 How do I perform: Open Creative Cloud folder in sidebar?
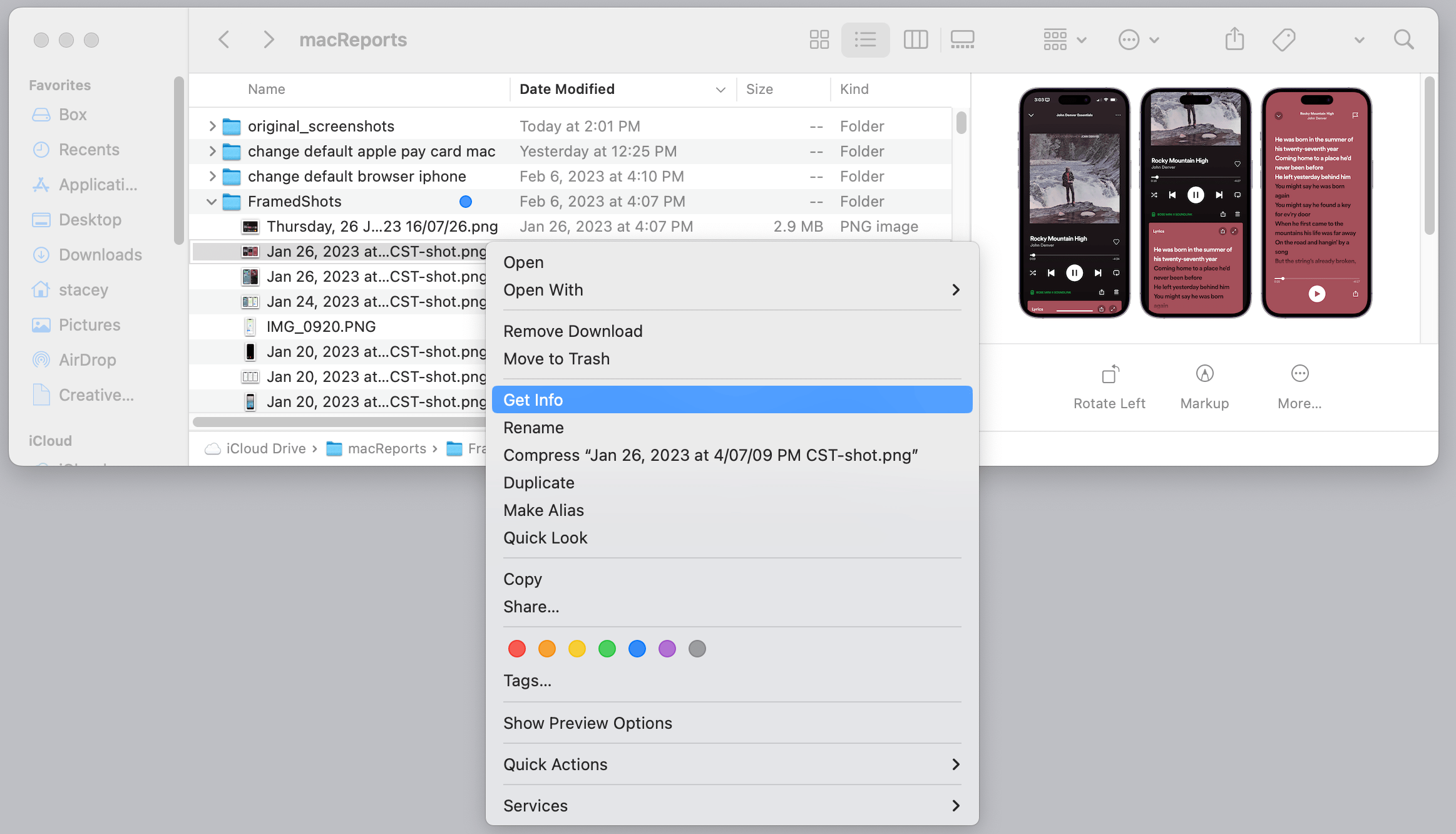coord(83,395)
